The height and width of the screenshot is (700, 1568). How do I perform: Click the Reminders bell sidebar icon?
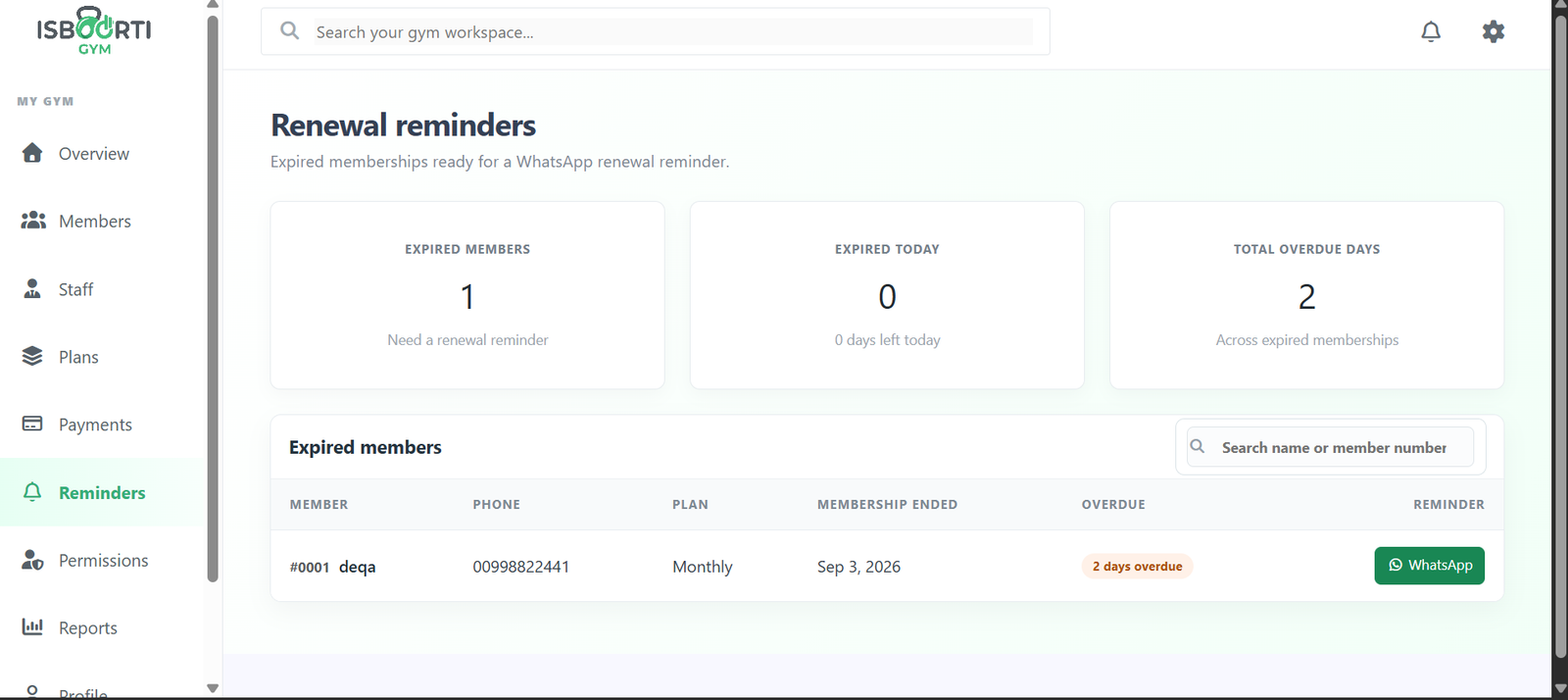(32, 492)
